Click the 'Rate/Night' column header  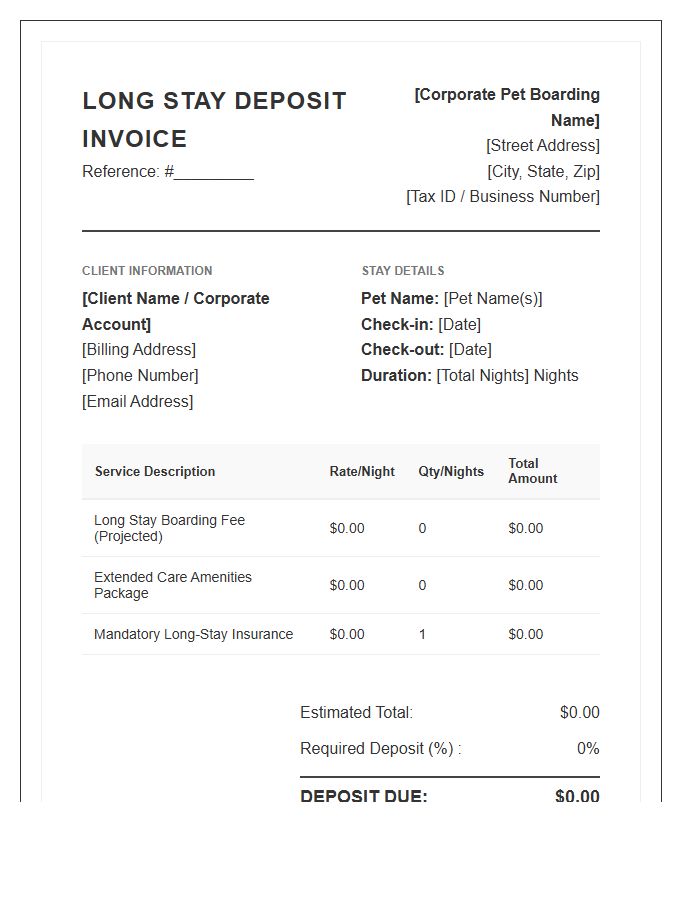362,471
